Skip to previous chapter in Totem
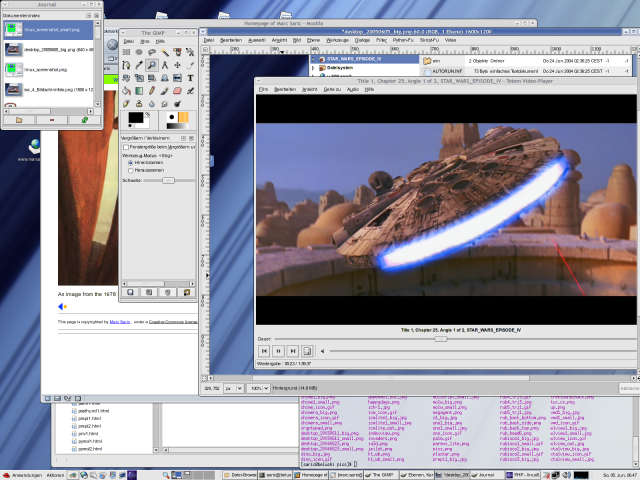The height and width of the screenshot is (480, 640). pyautogui.click(x=264, y=351)
